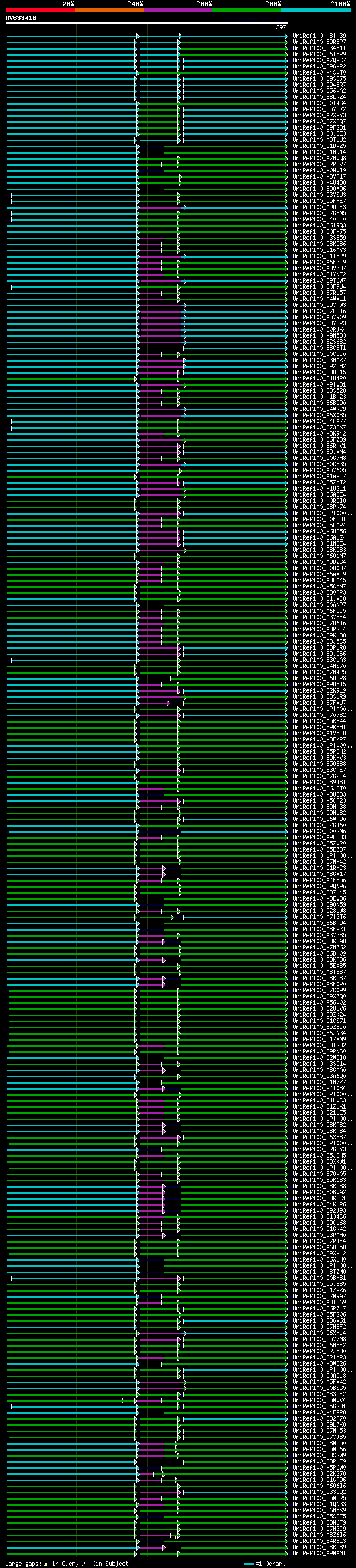Select the UniRef100_C5EZ37 label
356x1568 pixels.
click(x=319, y=849)
